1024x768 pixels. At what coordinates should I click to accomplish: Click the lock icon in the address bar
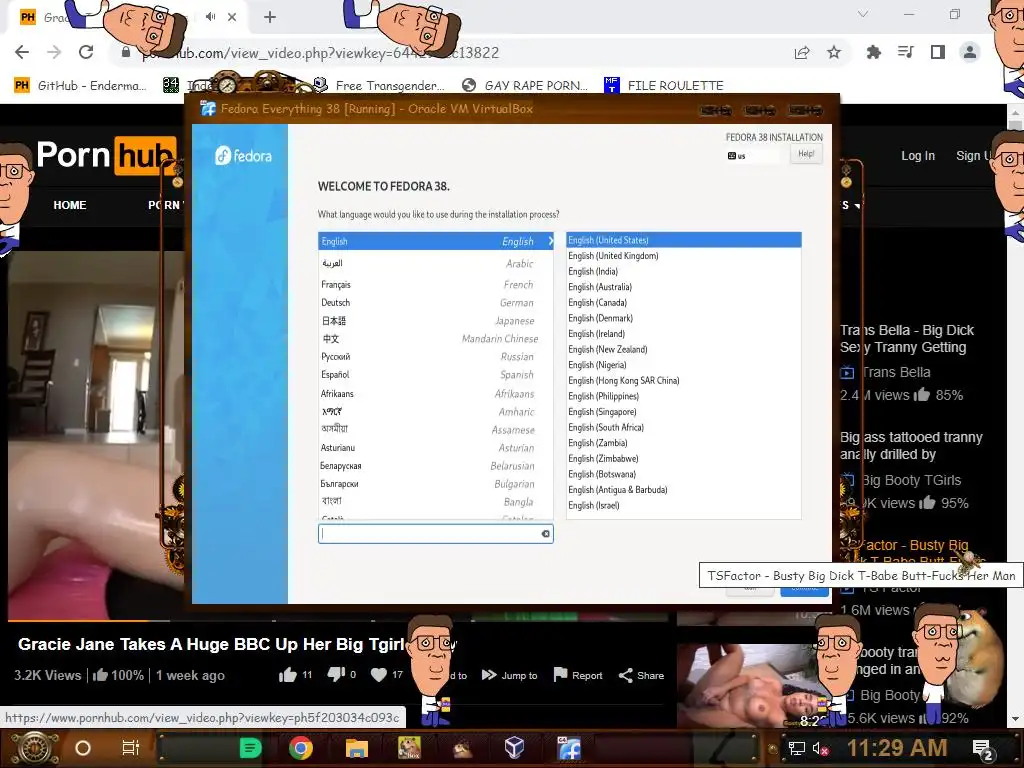(x=126, y=52)
